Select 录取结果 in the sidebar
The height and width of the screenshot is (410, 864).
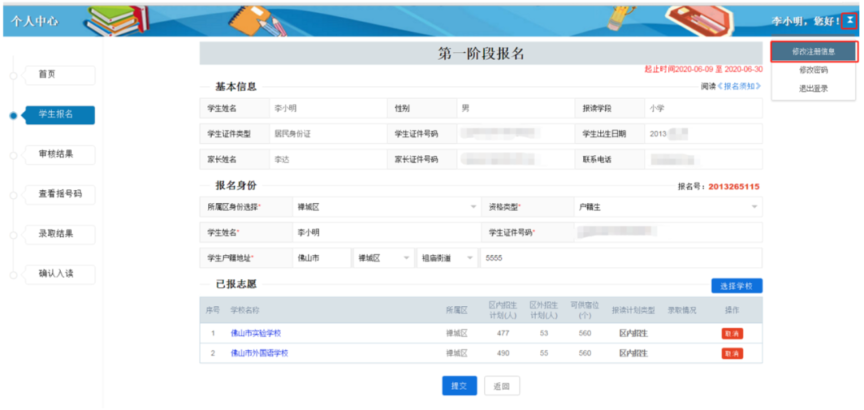[60, 234]
